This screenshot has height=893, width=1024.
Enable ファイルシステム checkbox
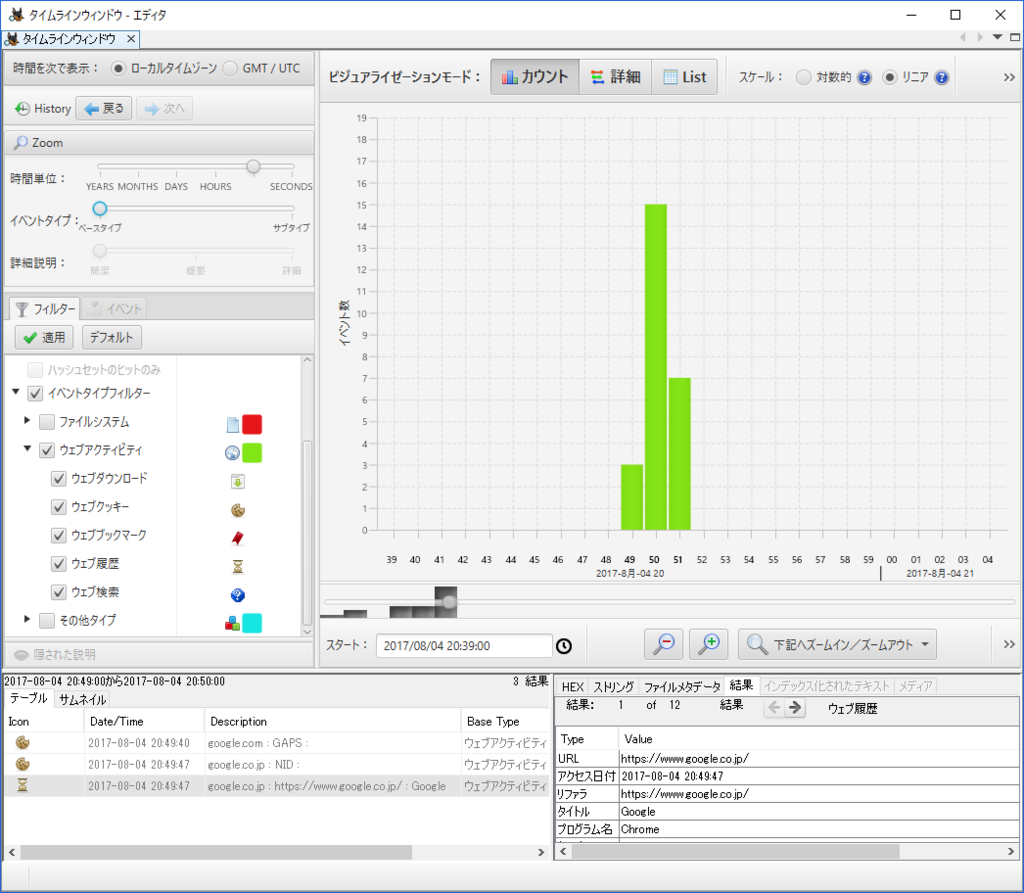(47, 422)
